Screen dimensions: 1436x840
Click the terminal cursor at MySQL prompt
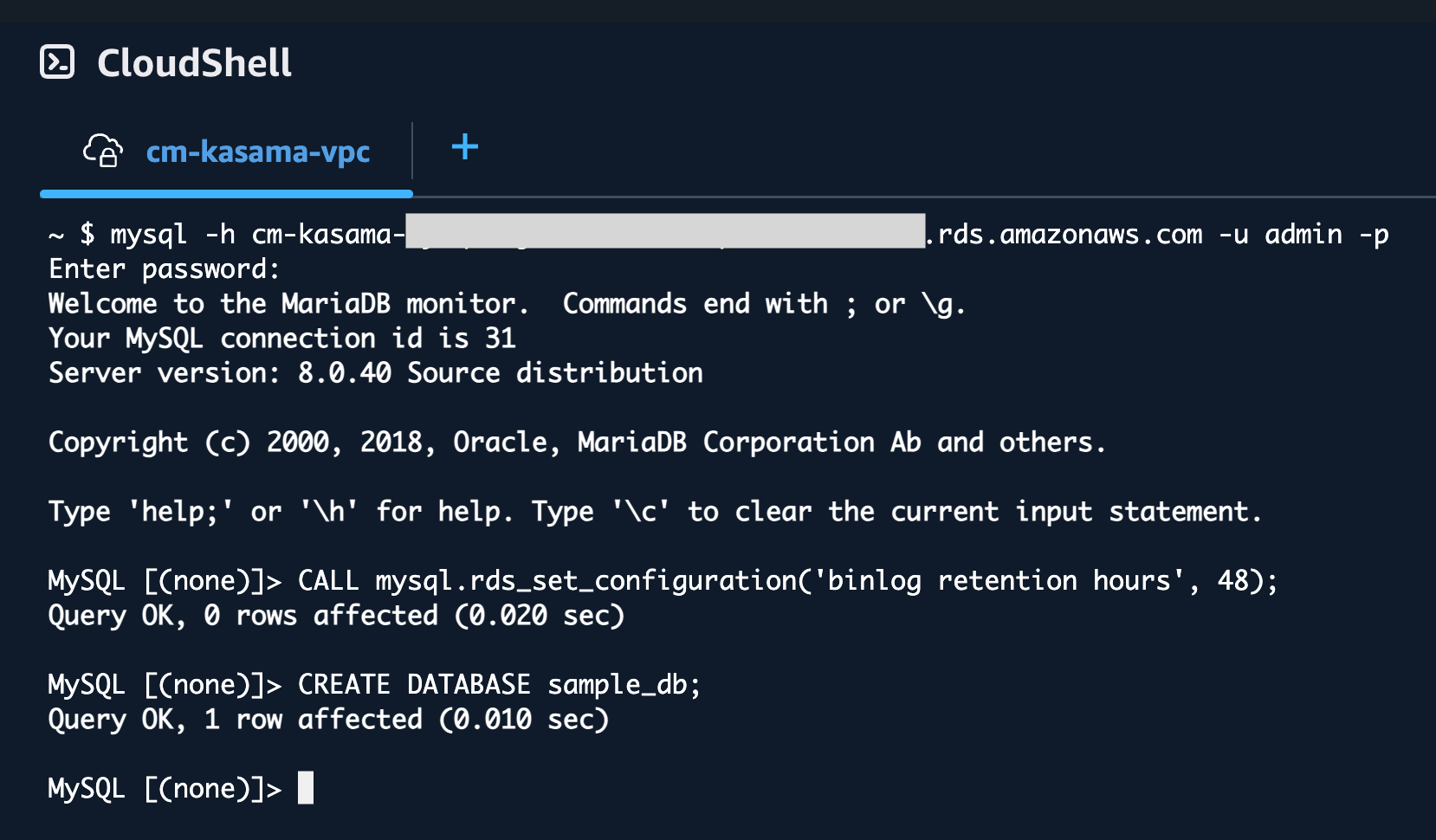tap(306, 788)
